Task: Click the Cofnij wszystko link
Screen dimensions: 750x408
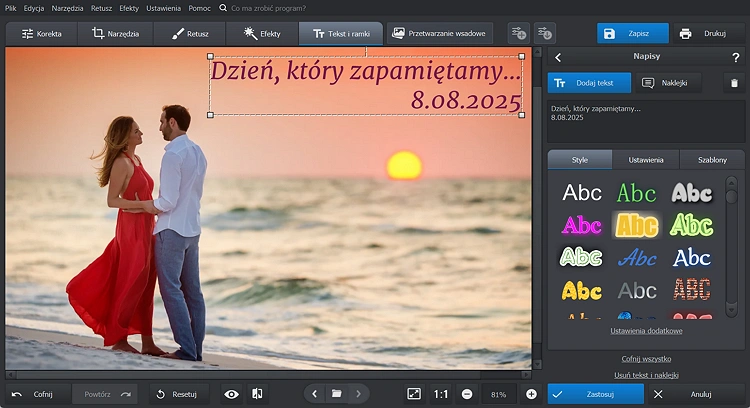Action: (646, 359)
